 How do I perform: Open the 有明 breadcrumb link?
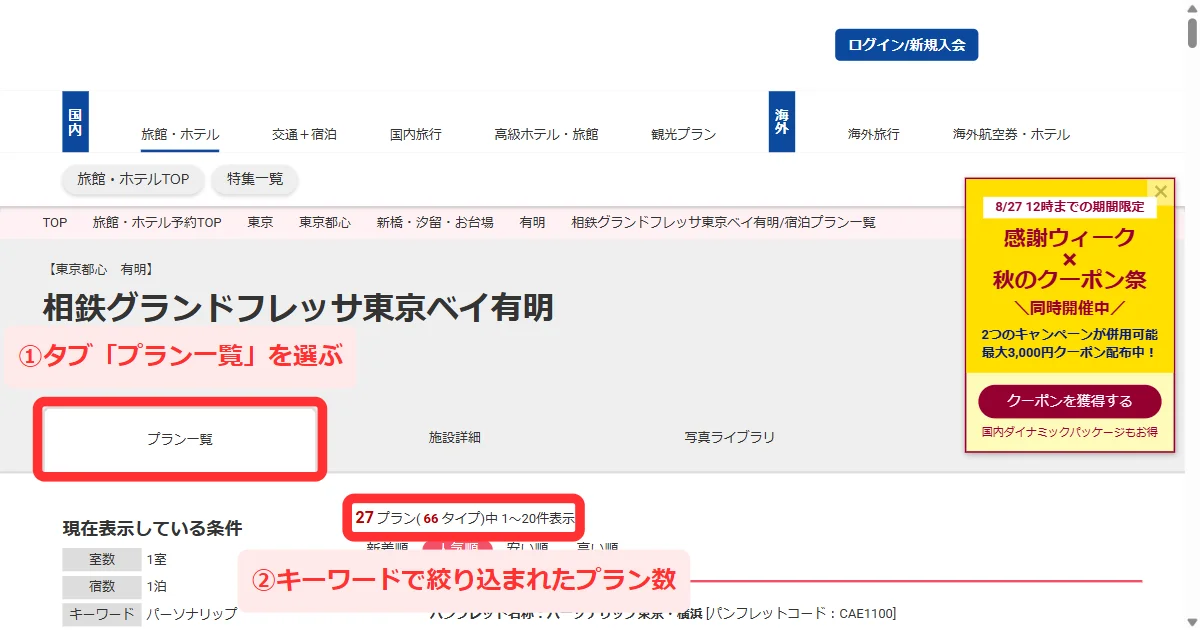click(532, 222)
